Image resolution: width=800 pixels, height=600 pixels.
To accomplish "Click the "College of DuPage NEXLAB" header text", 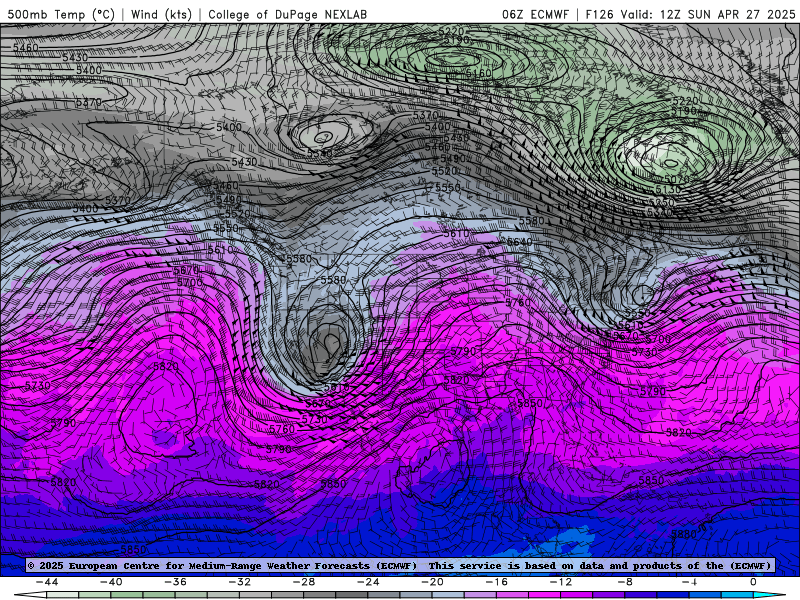I will 287,14.
